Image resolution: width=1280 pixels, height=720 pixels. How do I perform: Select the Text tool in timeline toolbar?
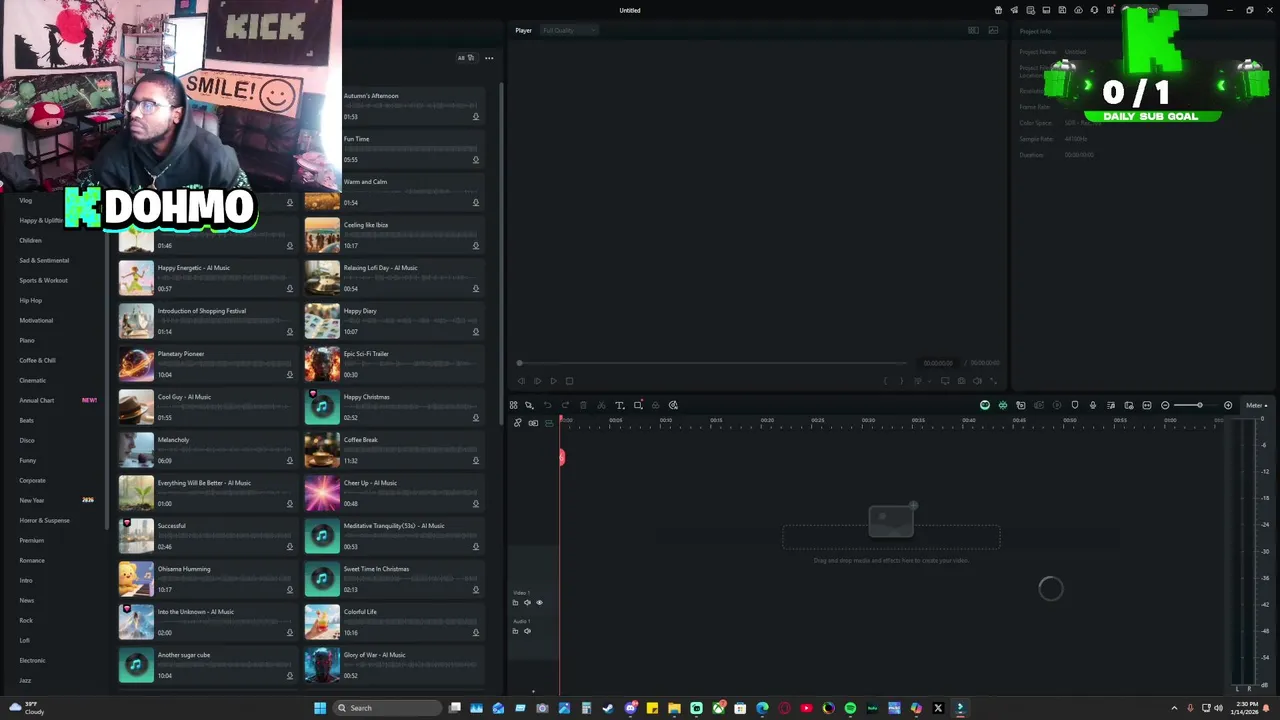pos(620,405)
